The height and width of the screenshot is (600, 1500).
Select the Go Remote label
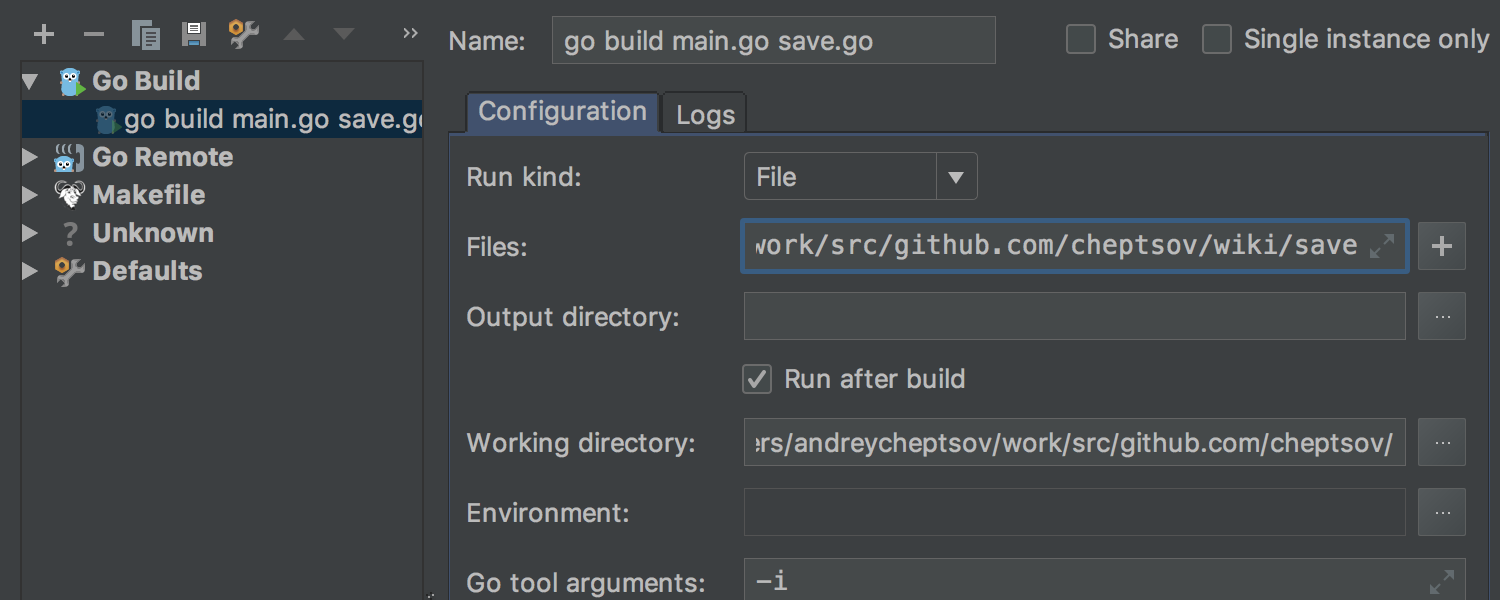[x=163, y=157]
